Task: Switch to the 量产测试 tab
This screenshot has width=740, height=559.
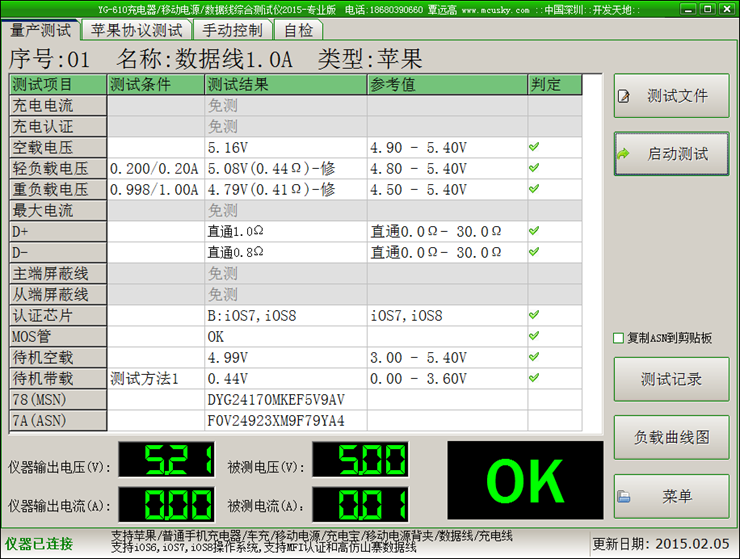Action: click(40, 30)
